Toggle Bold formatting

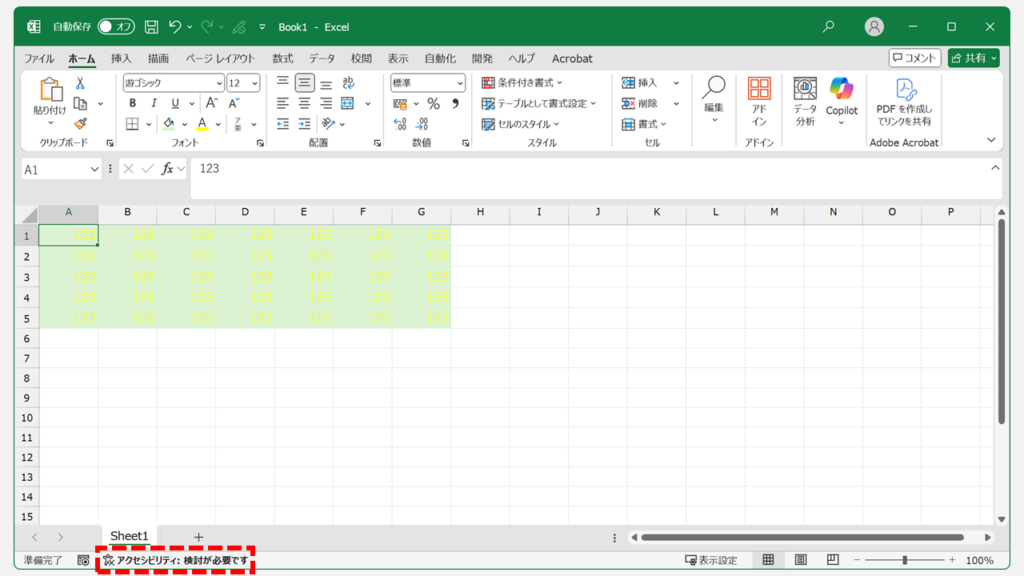(133, 104)
